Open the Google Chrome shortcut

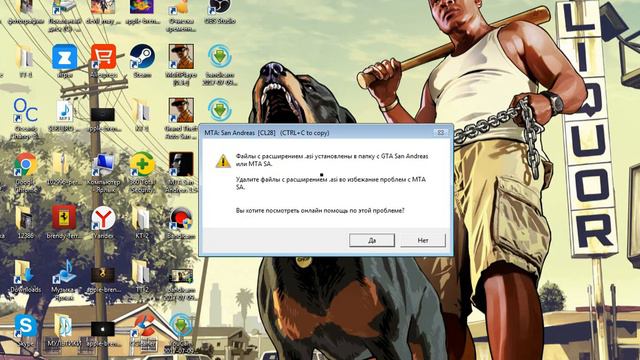[x=25, y=164]
